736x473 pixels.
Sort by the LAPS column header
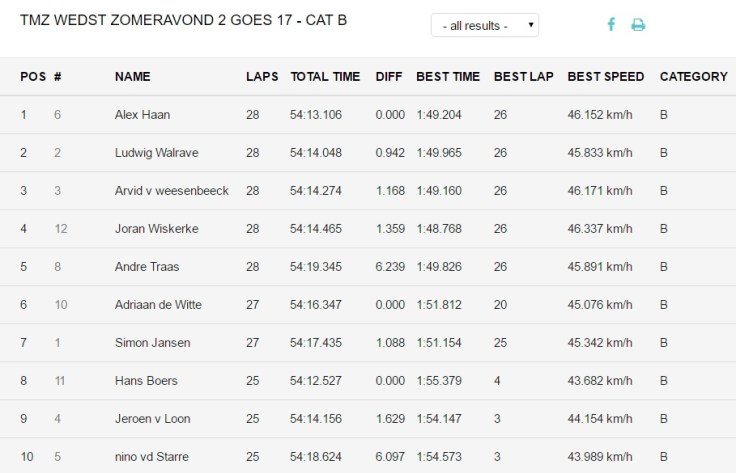point(262,76)
